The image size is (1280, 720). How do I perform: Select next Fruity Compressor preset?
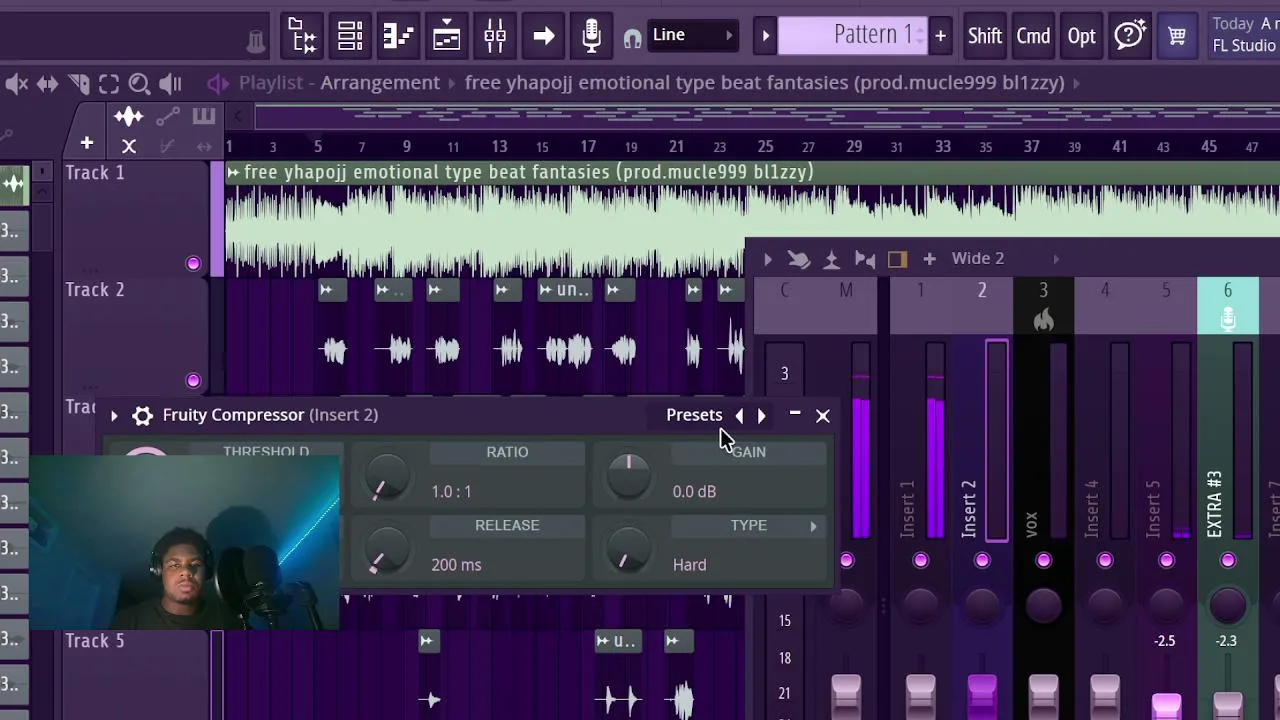pyautogui.click(x=762, y=416)
